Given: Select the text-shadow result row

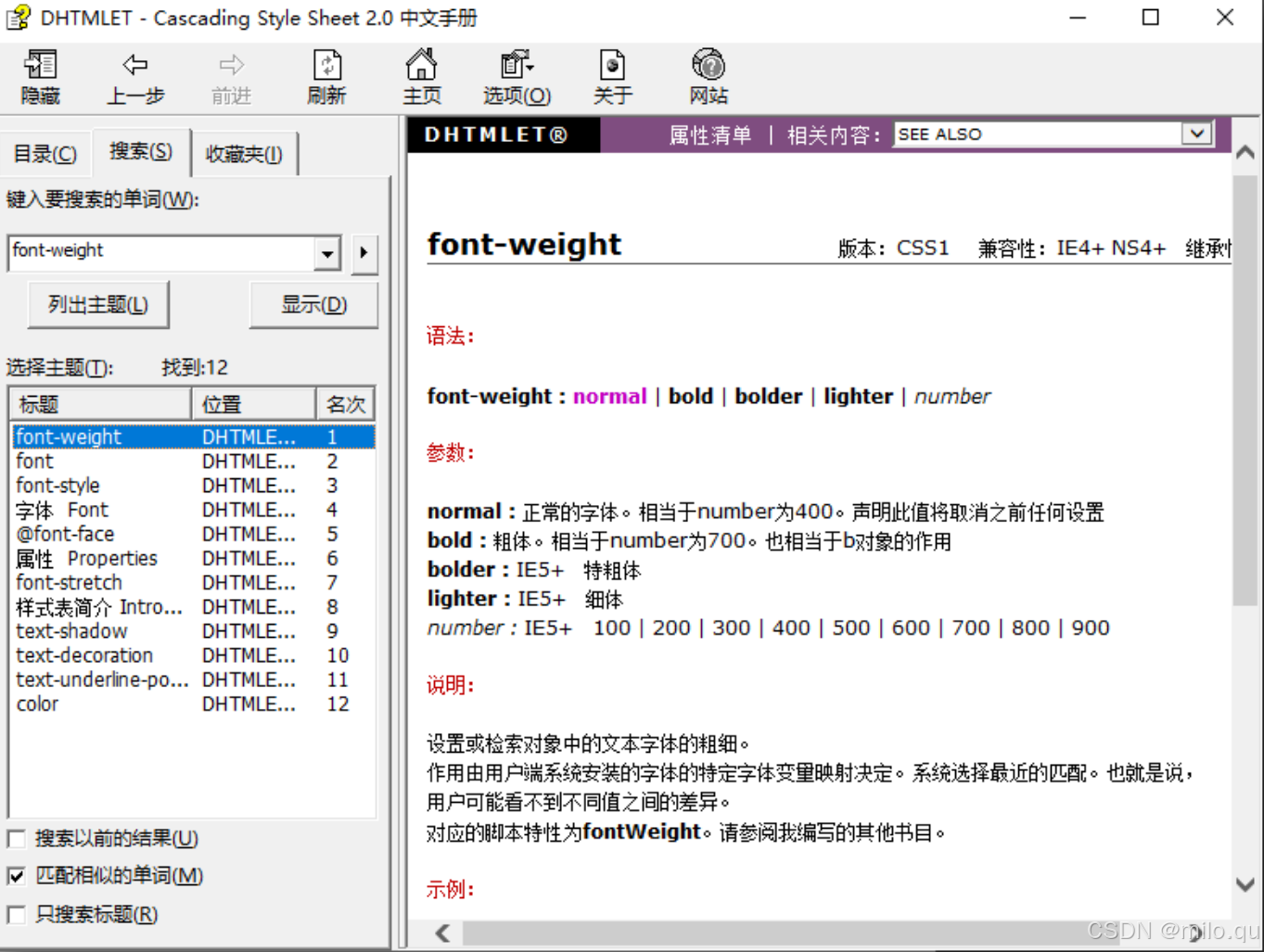Looking at the screenshot, I should coord(194,630).
